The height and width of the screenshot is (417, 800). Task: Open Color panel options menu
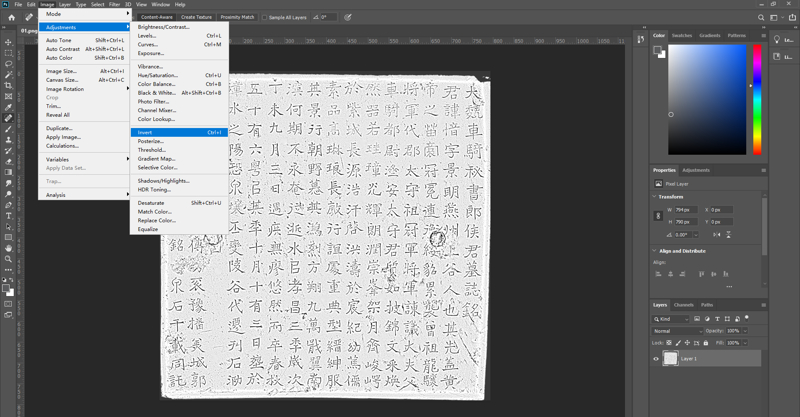763,36
